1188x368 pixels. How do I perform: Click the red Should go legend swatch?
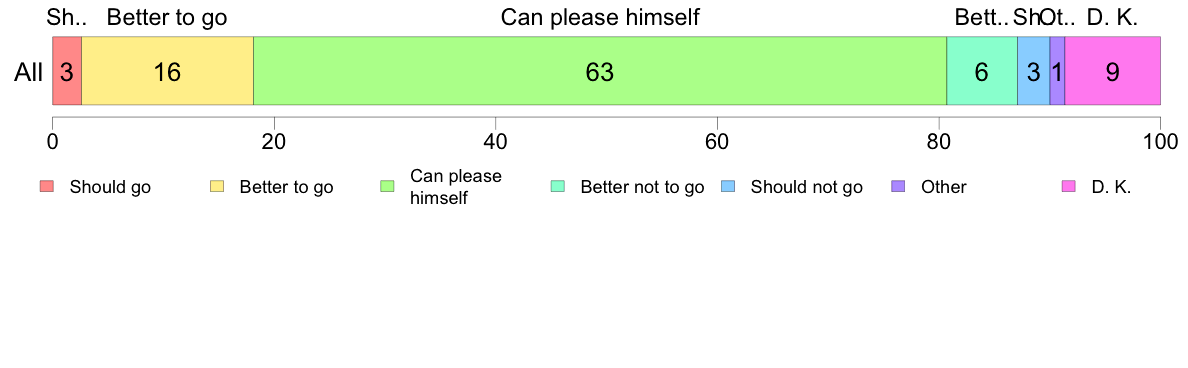point(47,187)
